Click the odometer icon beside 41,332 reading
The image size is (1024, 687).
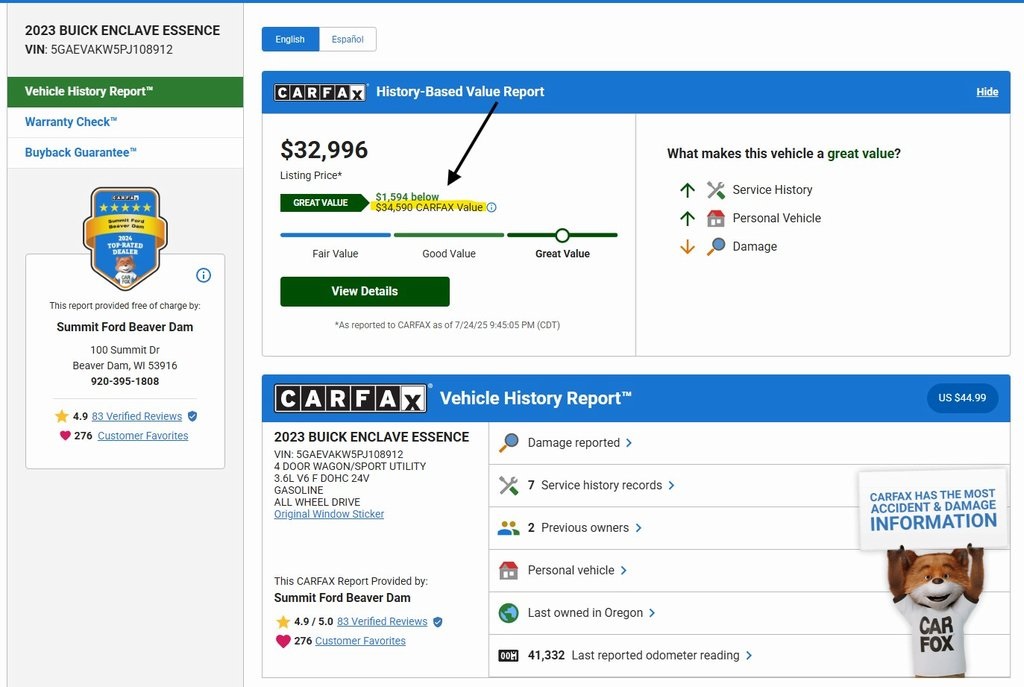tap(509, 656)
